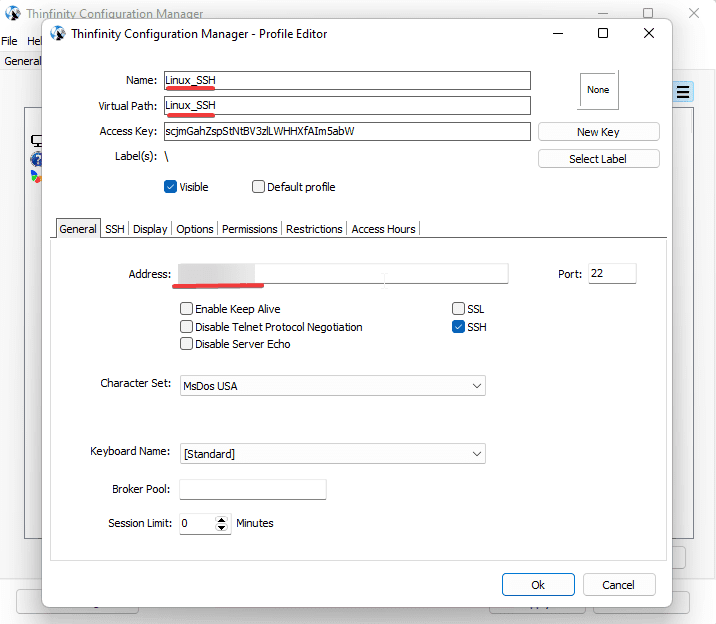
Task: Check Disable Server Echo
Action: [186, 344]
